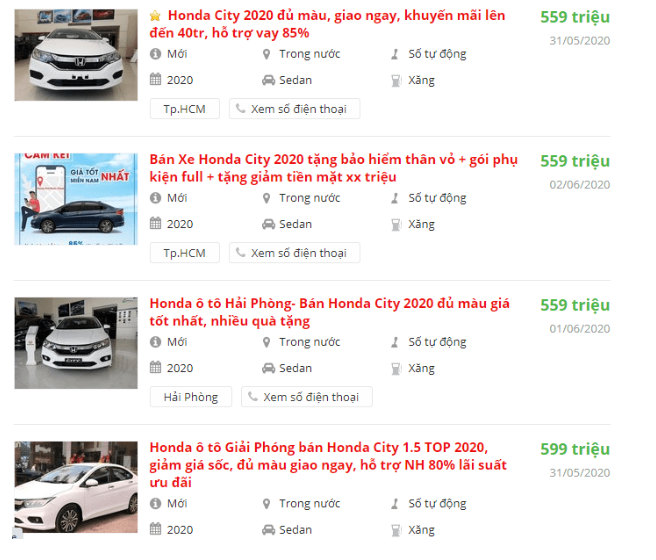
Task: Open listing 'Honda City 2020 đủ màu, giao ngay'
Action: point(328,24)
